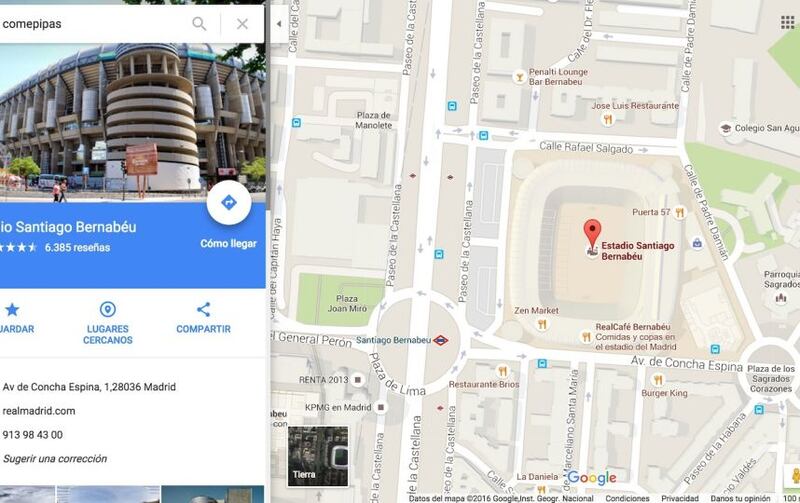
Task: Clear the comepipas search with X
Action: [x=242, y=23]
